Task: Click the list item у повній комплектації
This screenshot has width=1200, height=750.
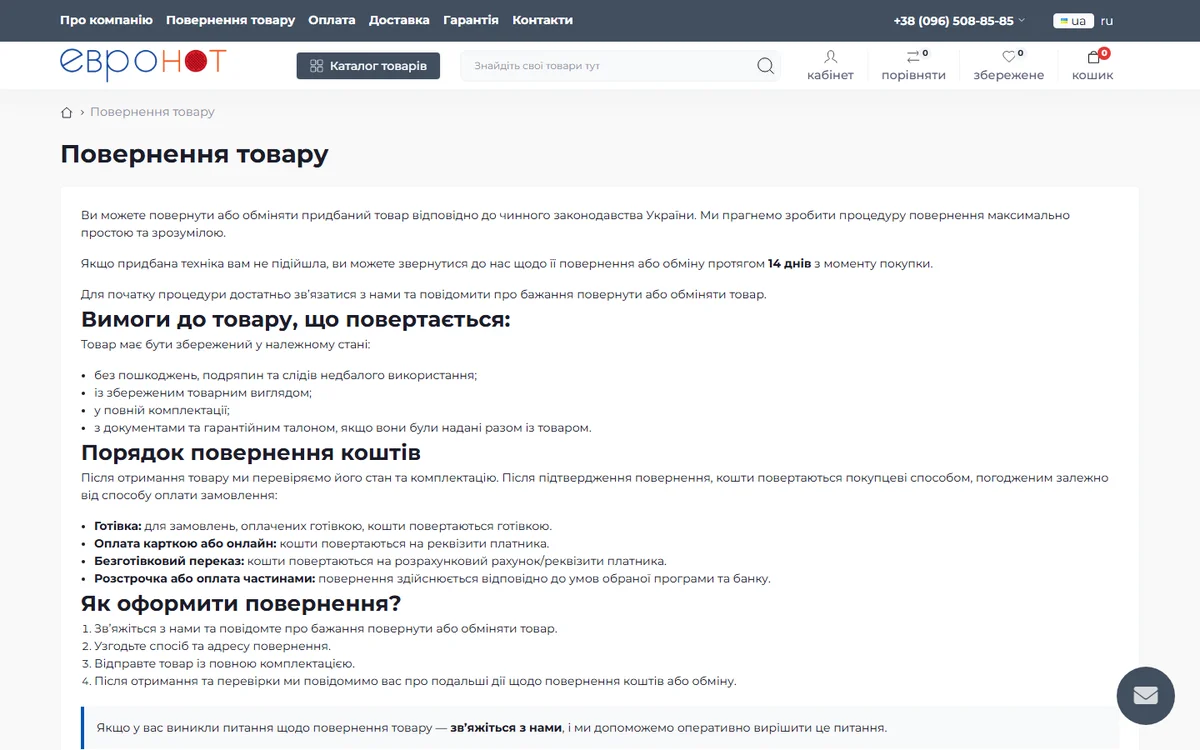Action: pyautogui.click(x=162, y=410)
